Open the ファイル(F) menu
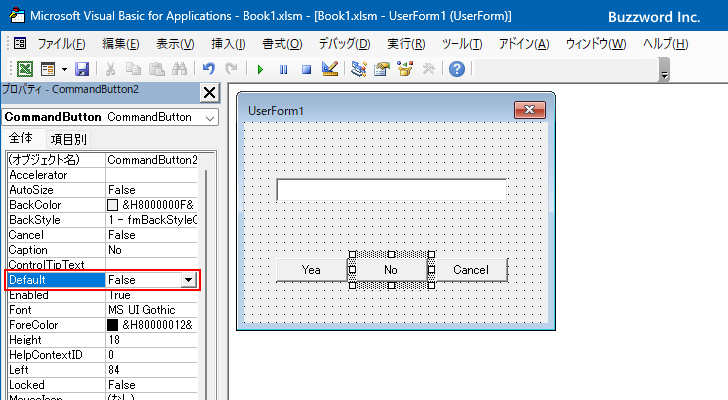 [x=61, y=44]
